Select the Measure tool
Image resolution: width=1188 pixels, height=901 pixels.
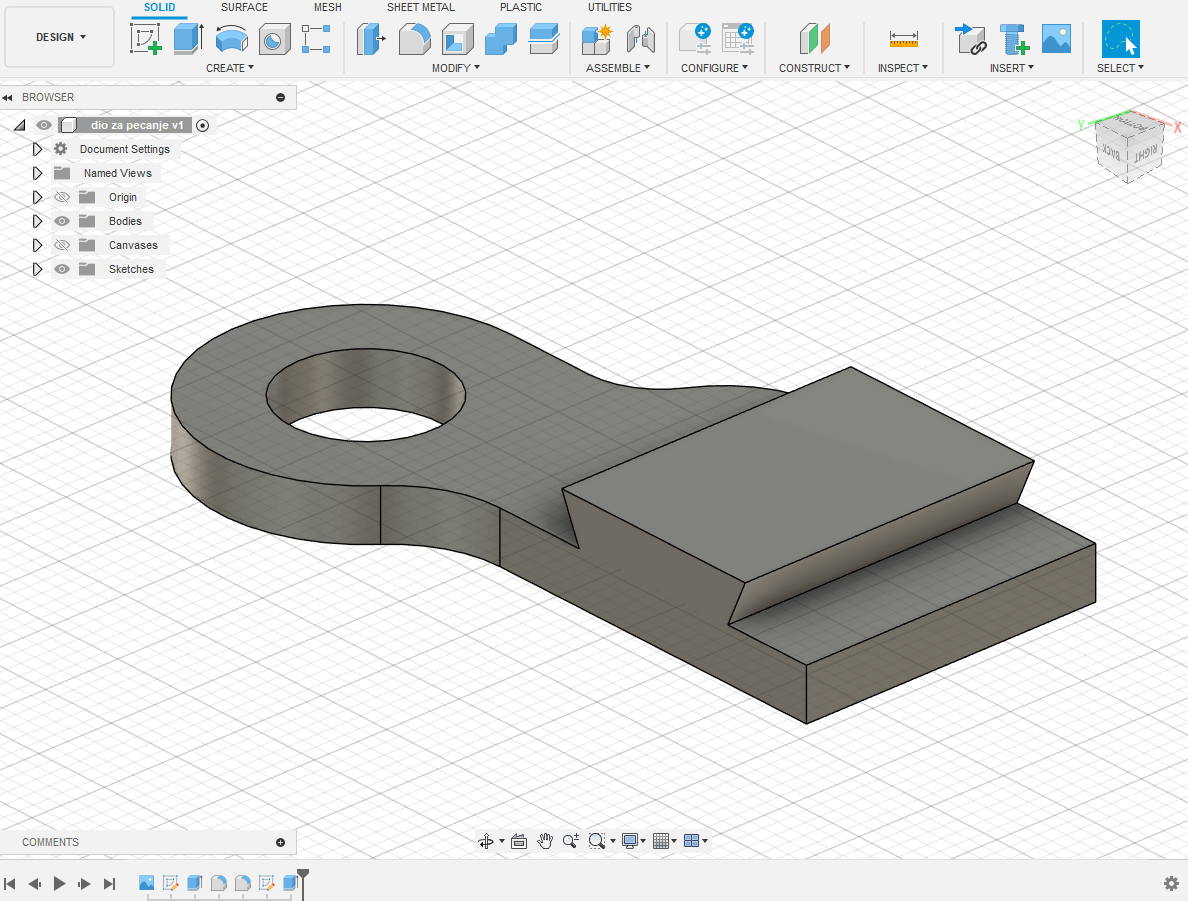[x=903, y=39]
